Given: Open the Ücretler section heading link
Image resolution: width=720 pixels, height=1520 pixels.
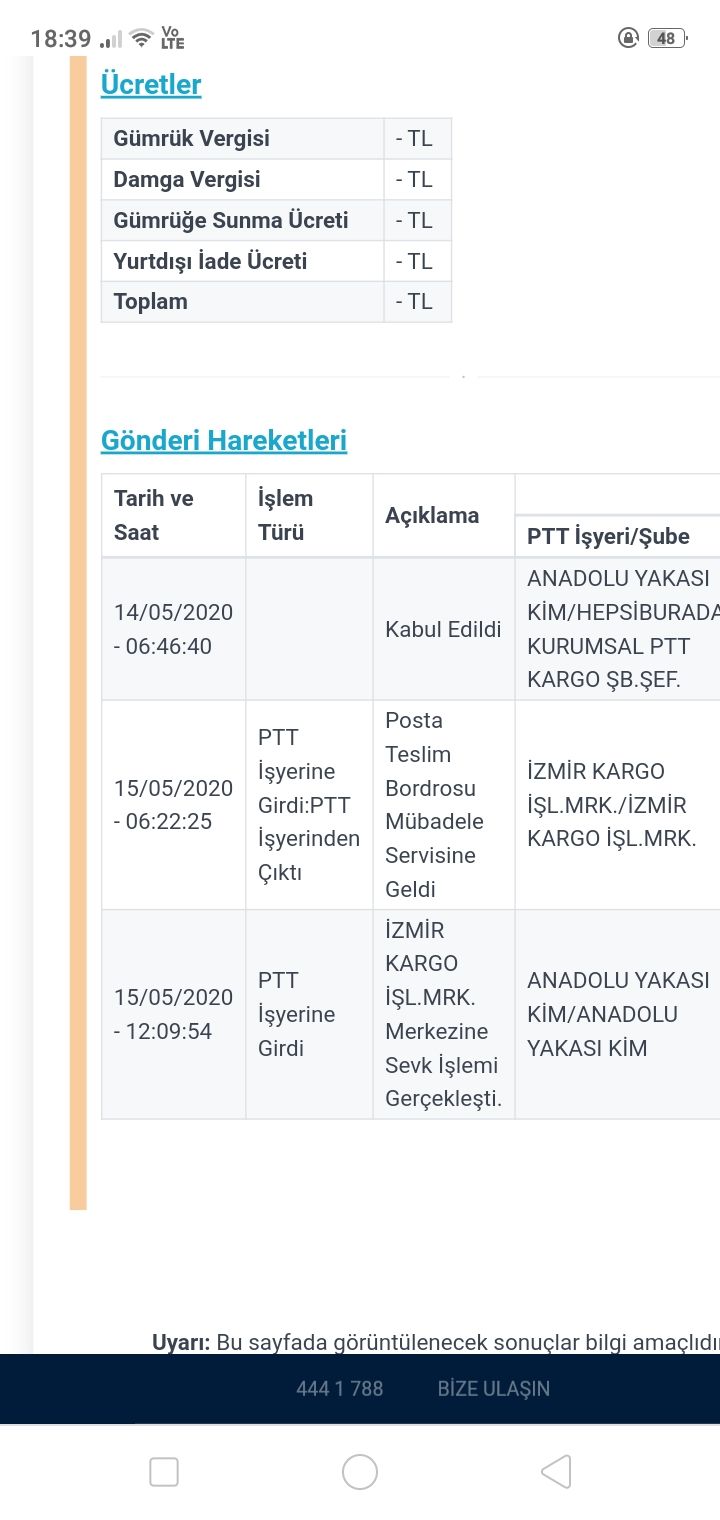Looking at the screenshot, I should click(151, 85).
